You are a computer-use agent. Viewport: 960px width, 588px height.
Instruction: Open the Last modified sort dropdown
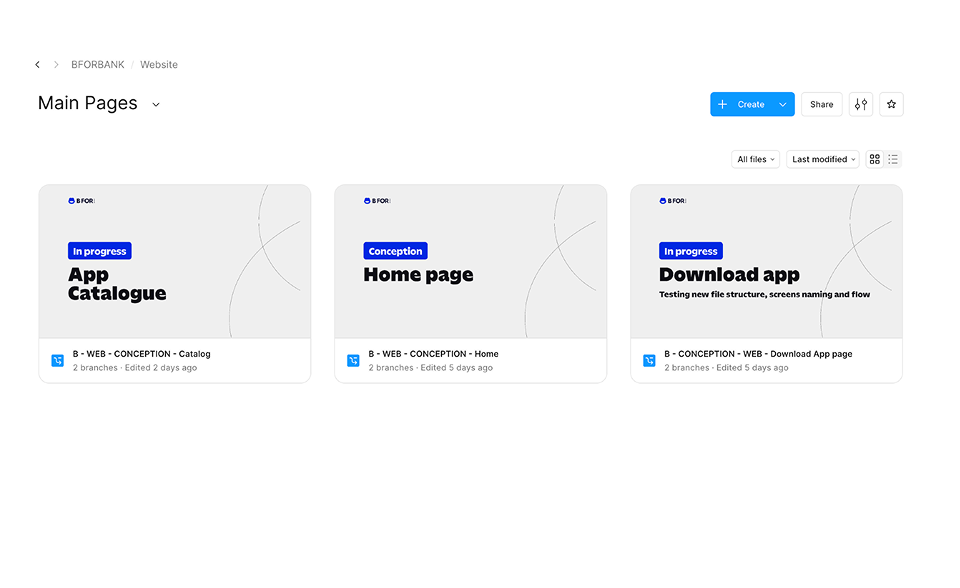point(824,159)
